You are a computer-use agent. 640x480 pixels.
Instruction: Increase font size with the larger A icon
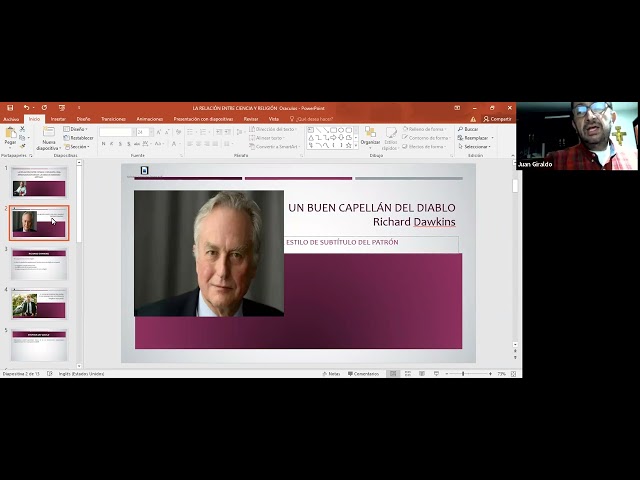click(x=159, y=132)
